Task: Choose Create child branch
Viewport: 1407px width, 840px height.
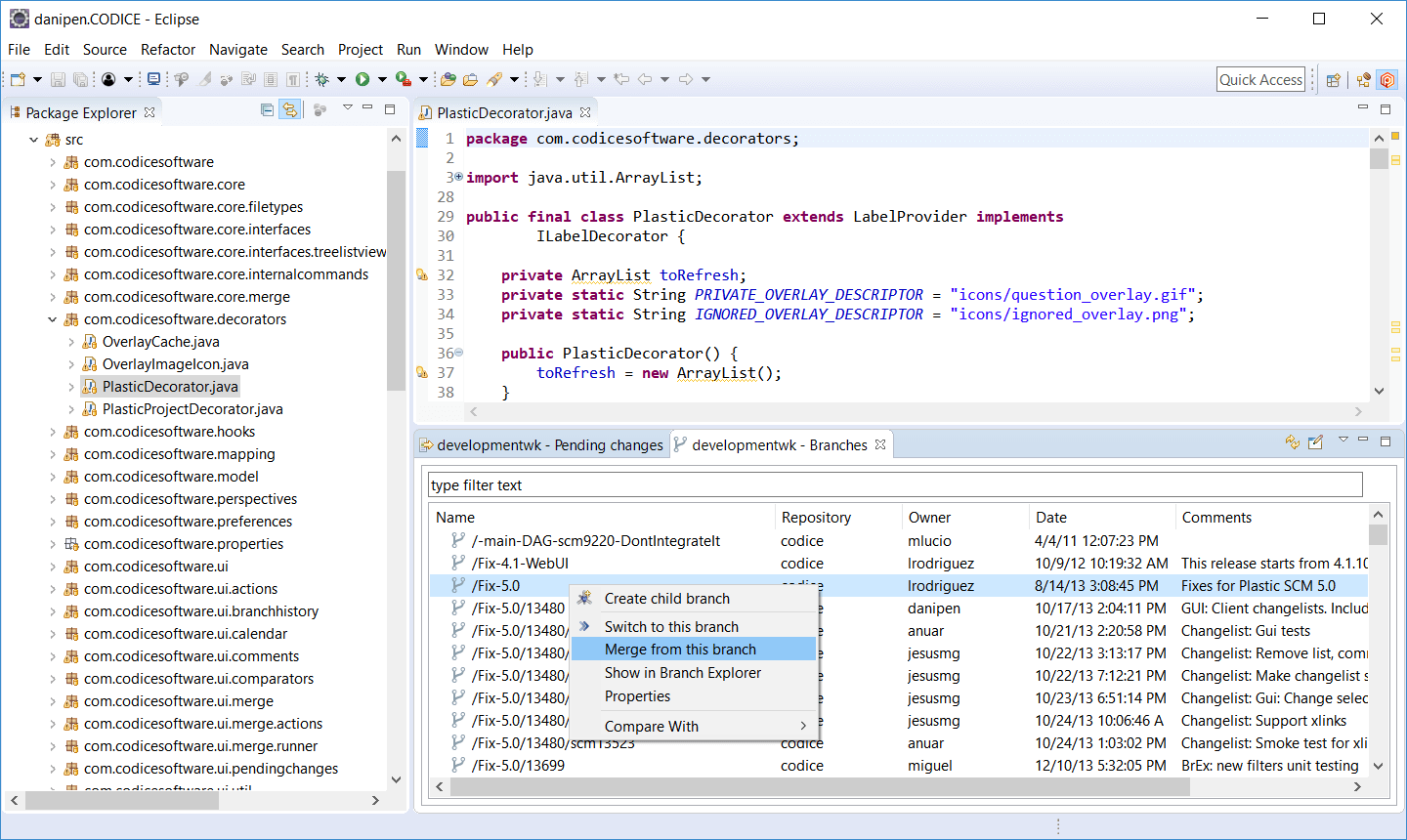Action: coord(694,599)
